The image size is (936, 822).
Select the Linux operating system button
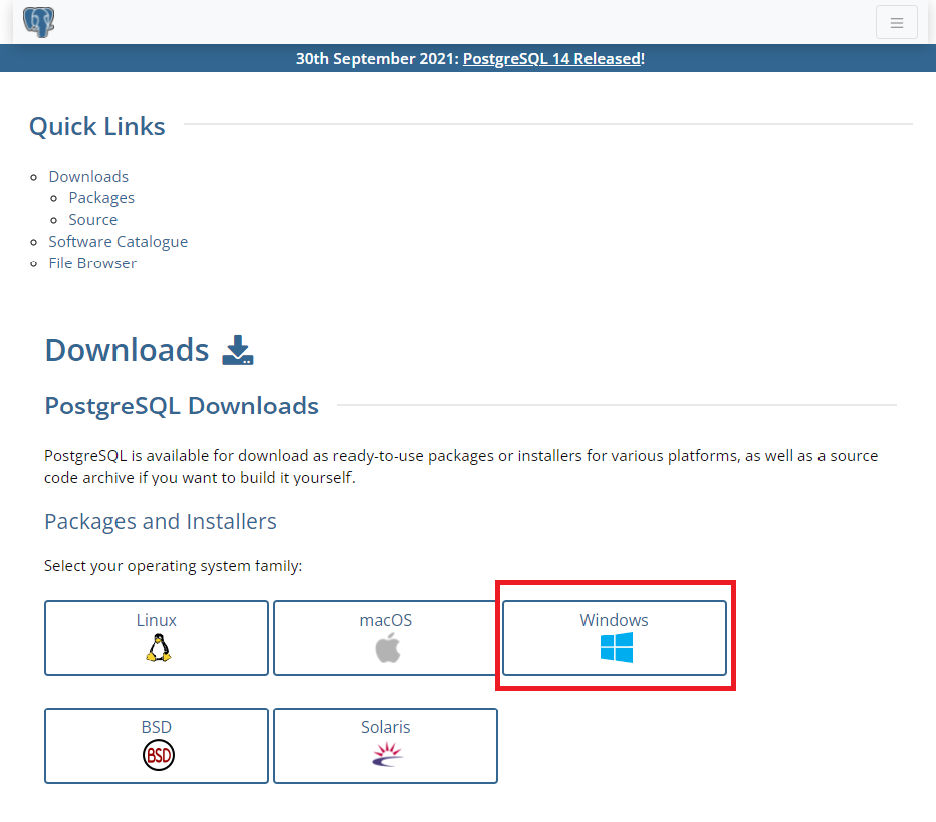156,638
